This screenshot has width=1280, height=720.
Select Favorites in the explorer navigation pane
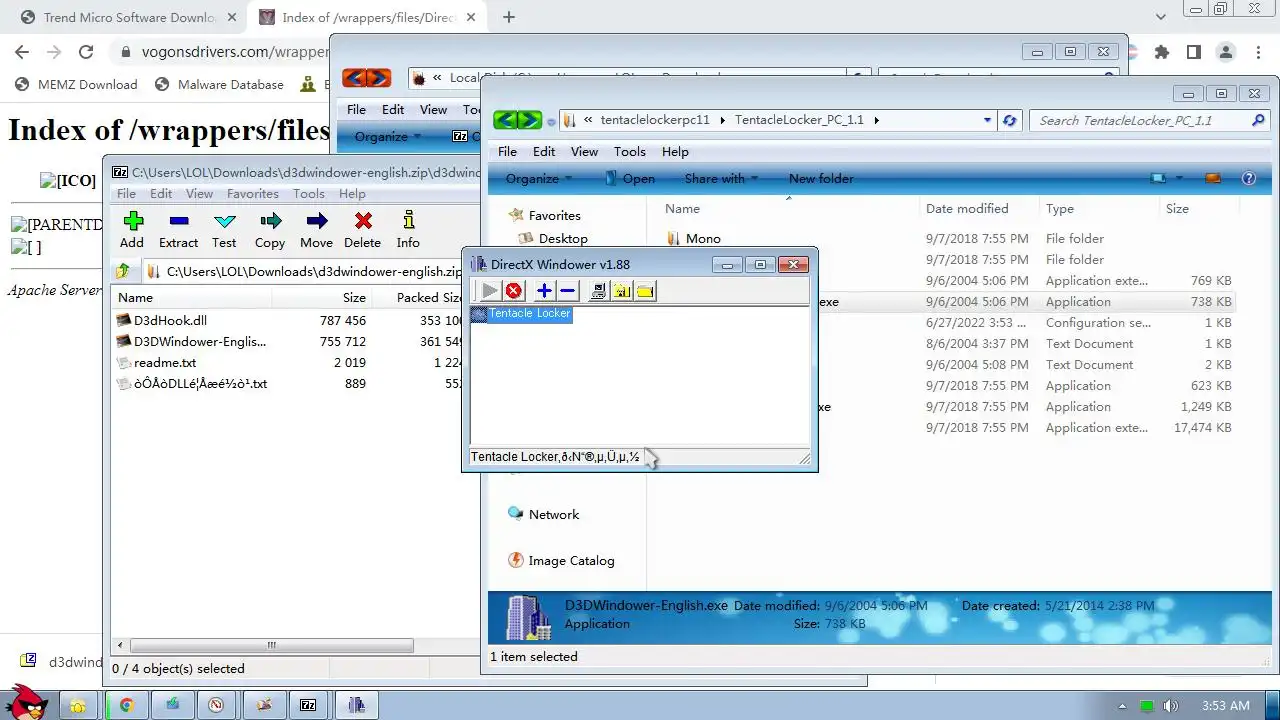pos(554,216)
